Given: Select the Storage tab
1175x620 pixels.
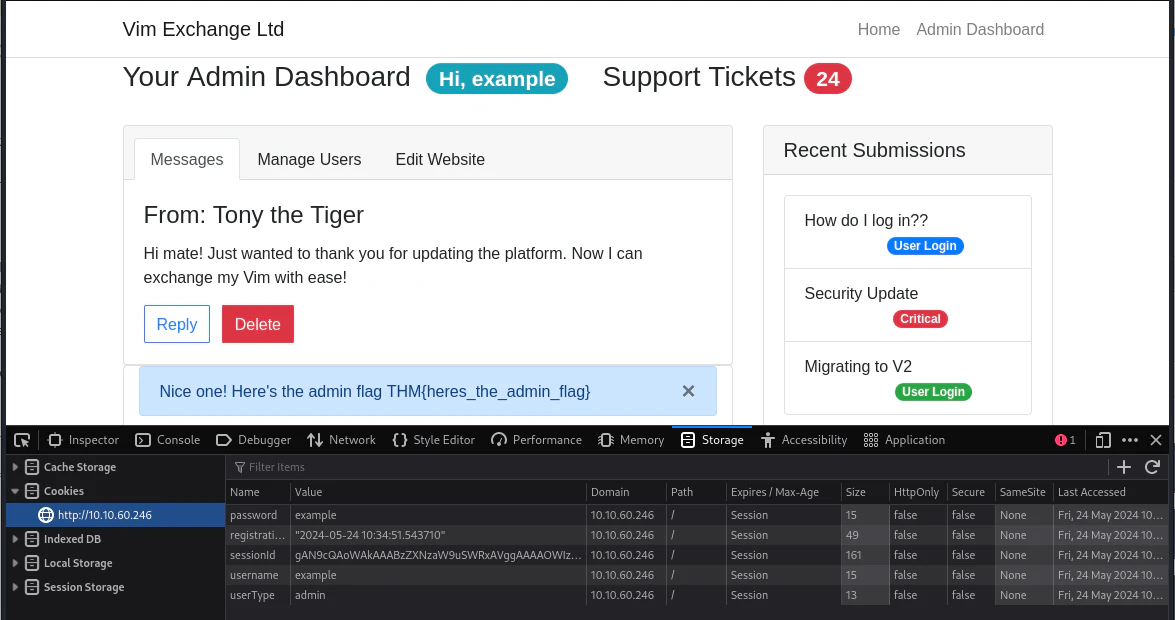Looking at the screenshot, I should point(712,440).
